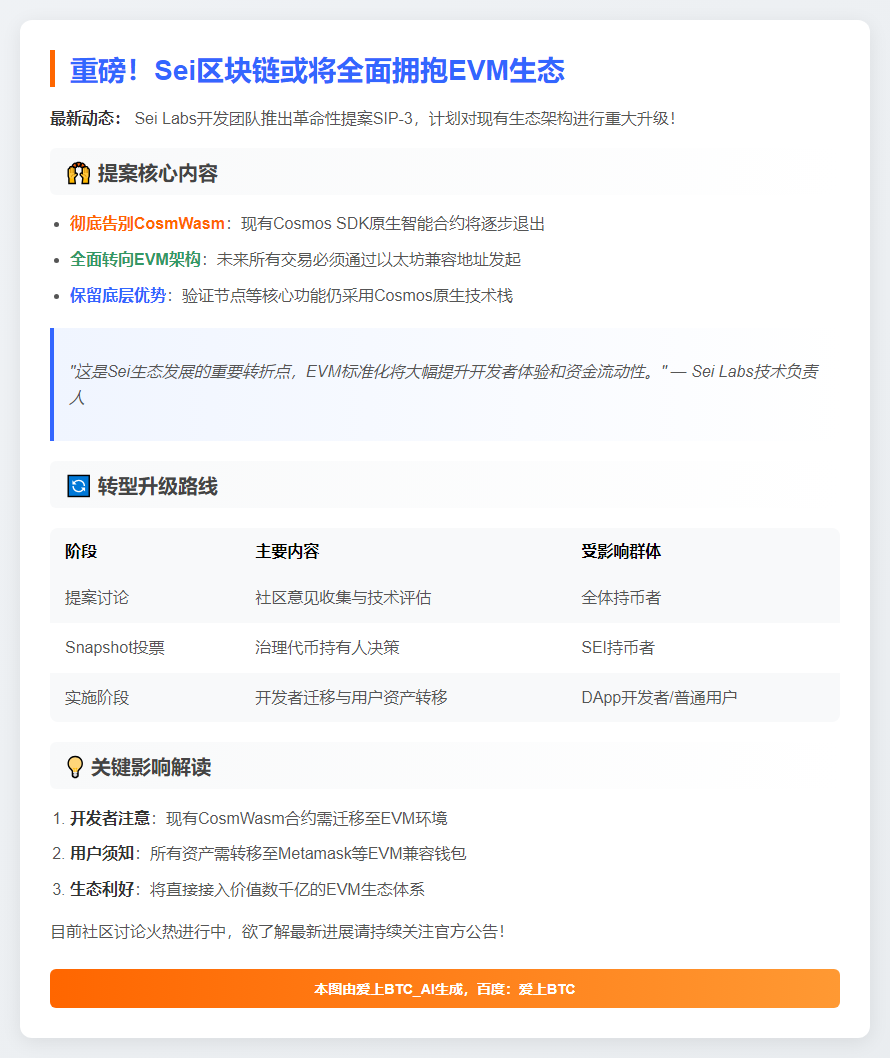Click orange text 彻底告别CosmWasm
The image size is (890, 1058).
[147, 223]
